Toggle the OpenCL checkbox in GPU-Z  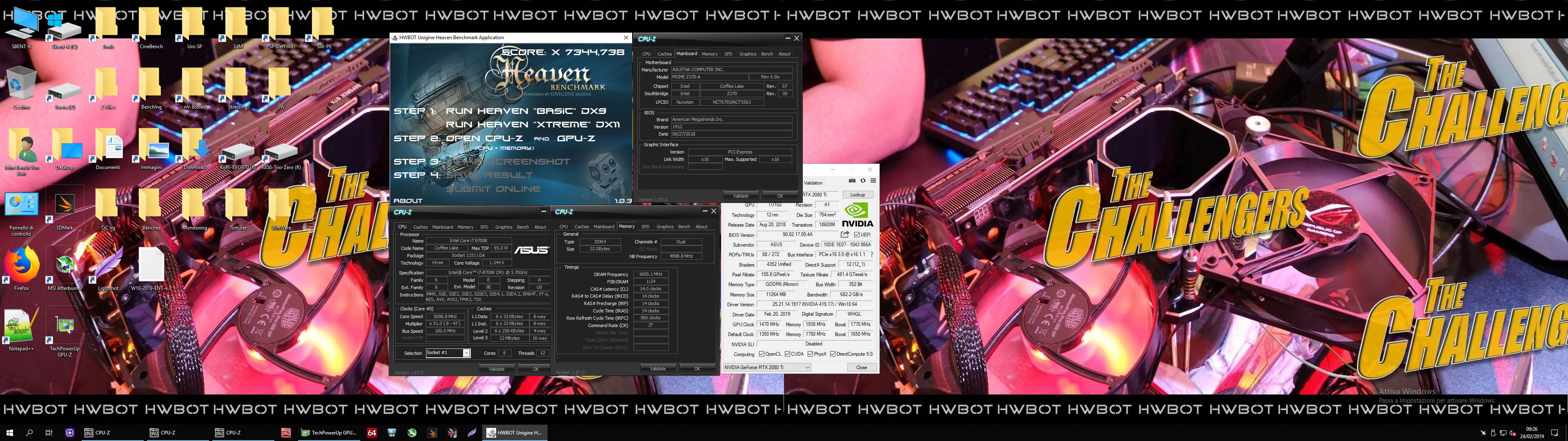click(x=761, y=354)
